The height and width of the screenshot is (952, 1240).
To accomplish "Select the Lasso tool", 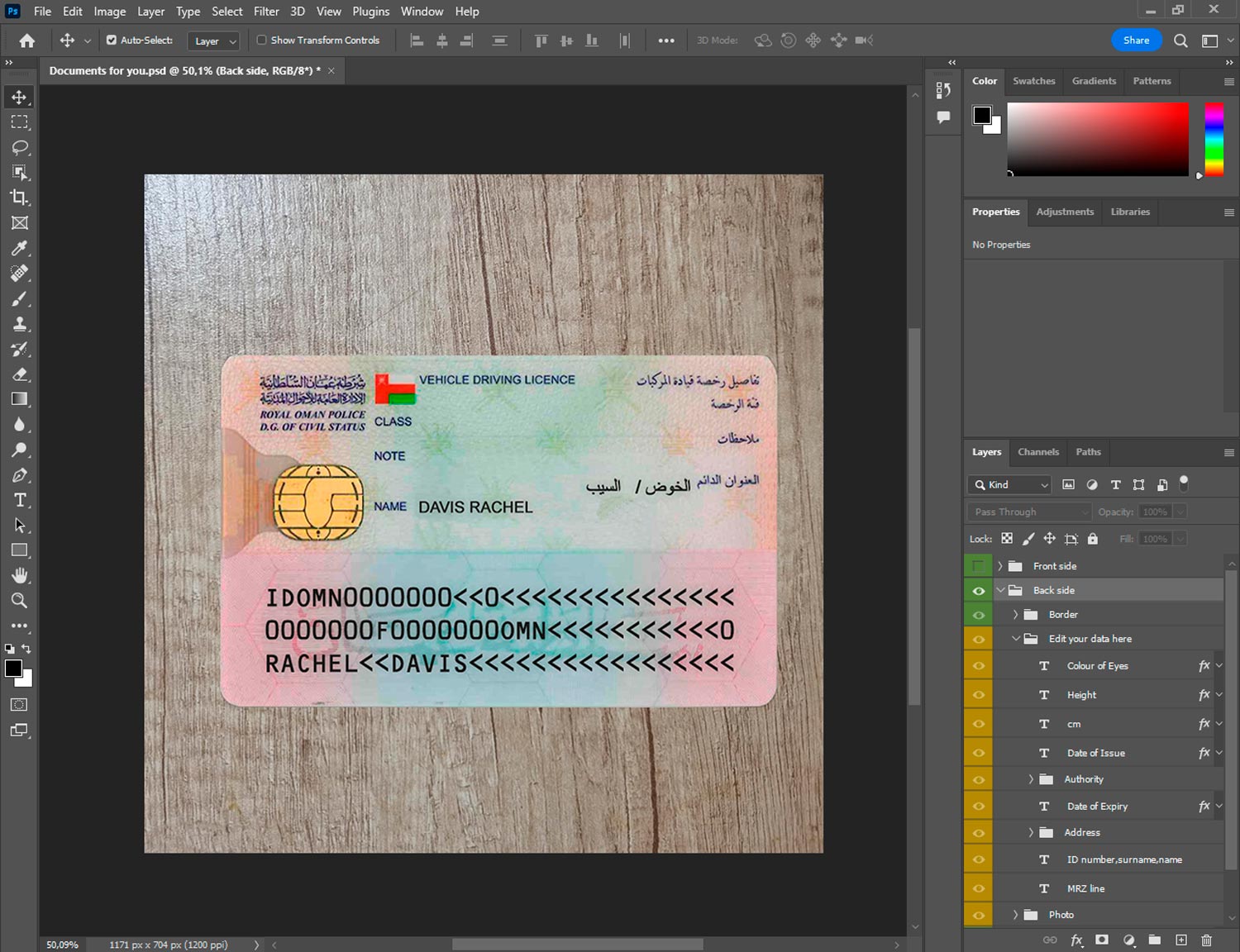I will (x=19, y=147).
